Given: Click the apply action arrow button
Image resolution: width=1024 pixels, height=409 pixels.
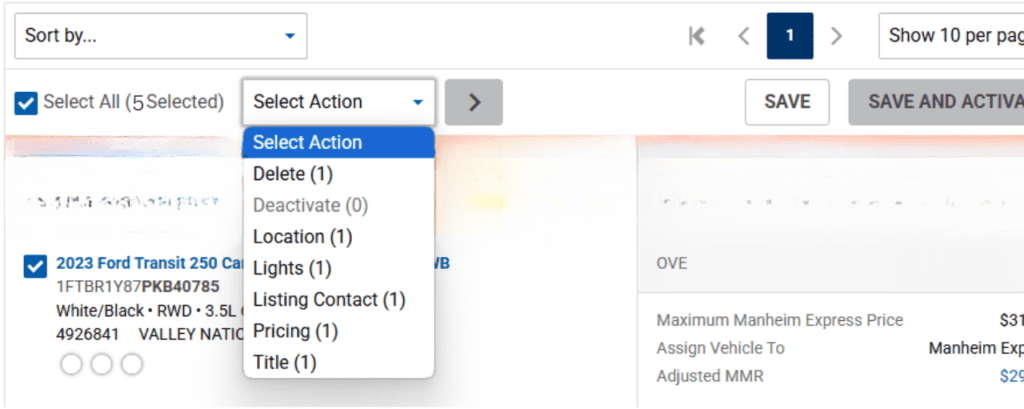Looking at the screenshot, I should pos(474,102).
